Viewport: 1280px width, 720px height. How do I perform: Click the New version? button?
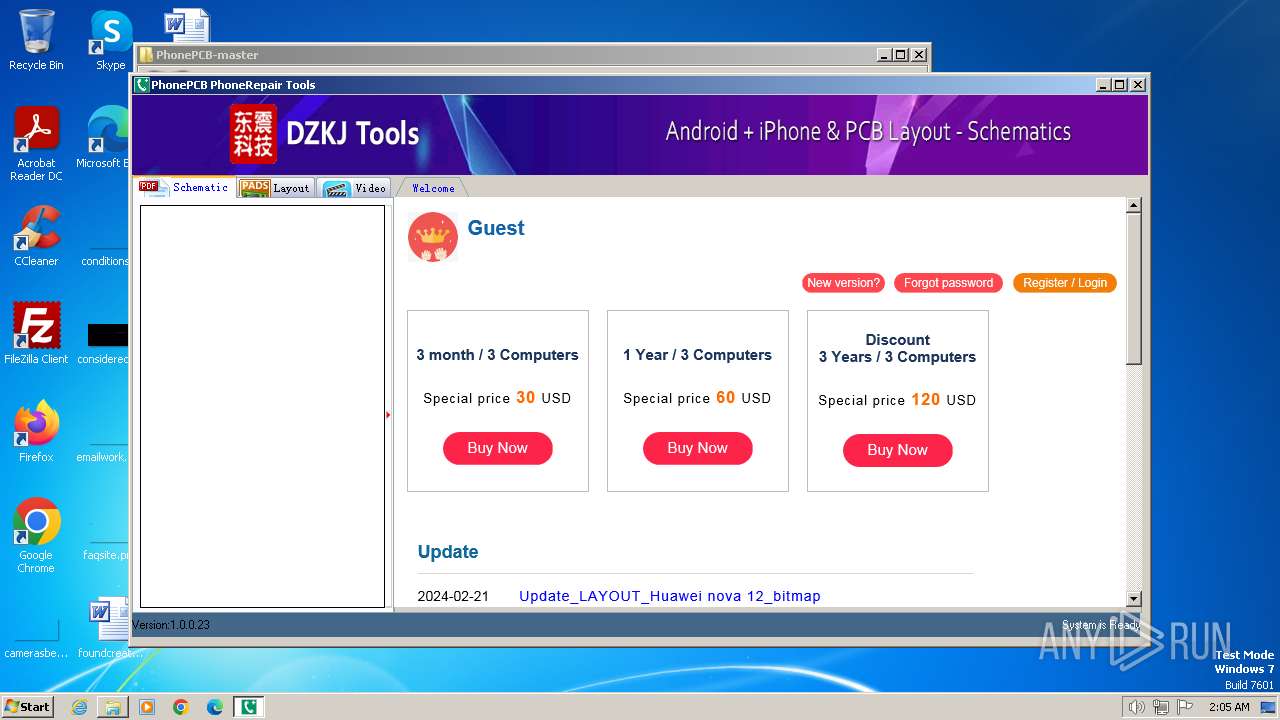pos(843,283)
